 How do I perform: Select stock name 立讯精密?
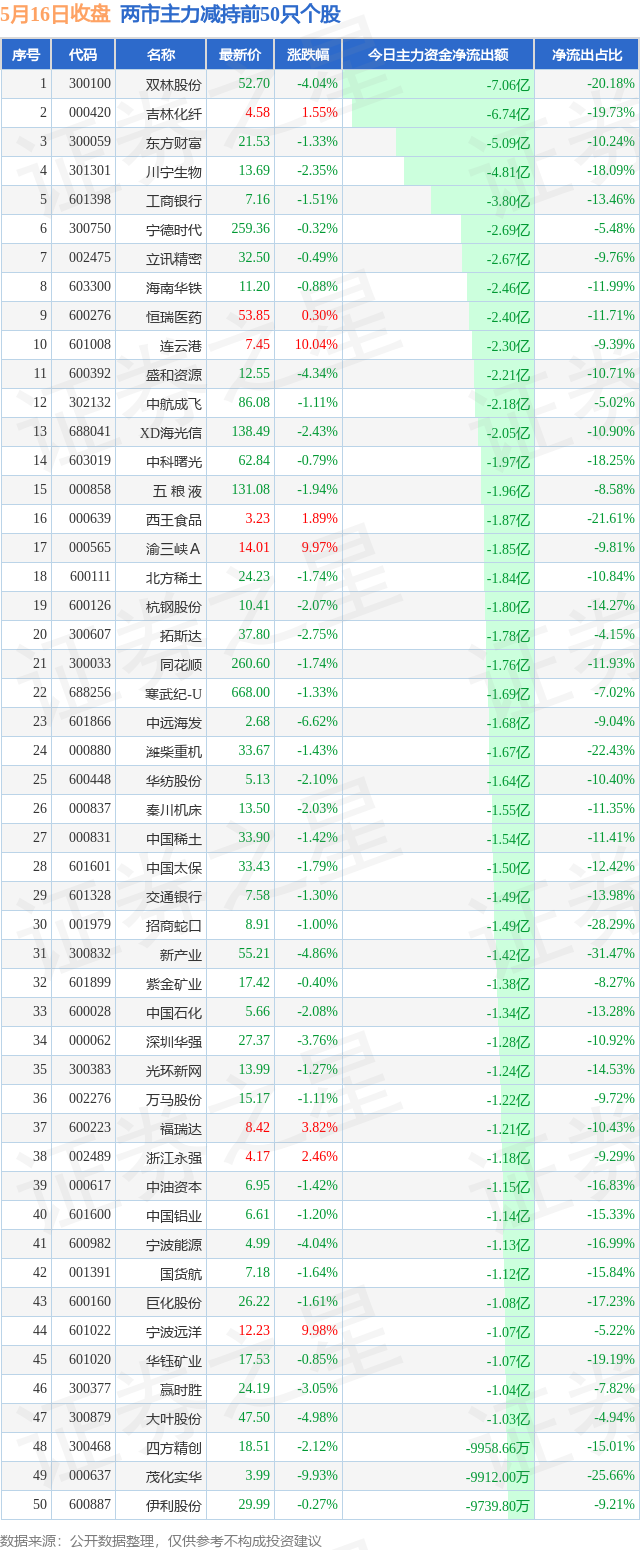[174, 258]
